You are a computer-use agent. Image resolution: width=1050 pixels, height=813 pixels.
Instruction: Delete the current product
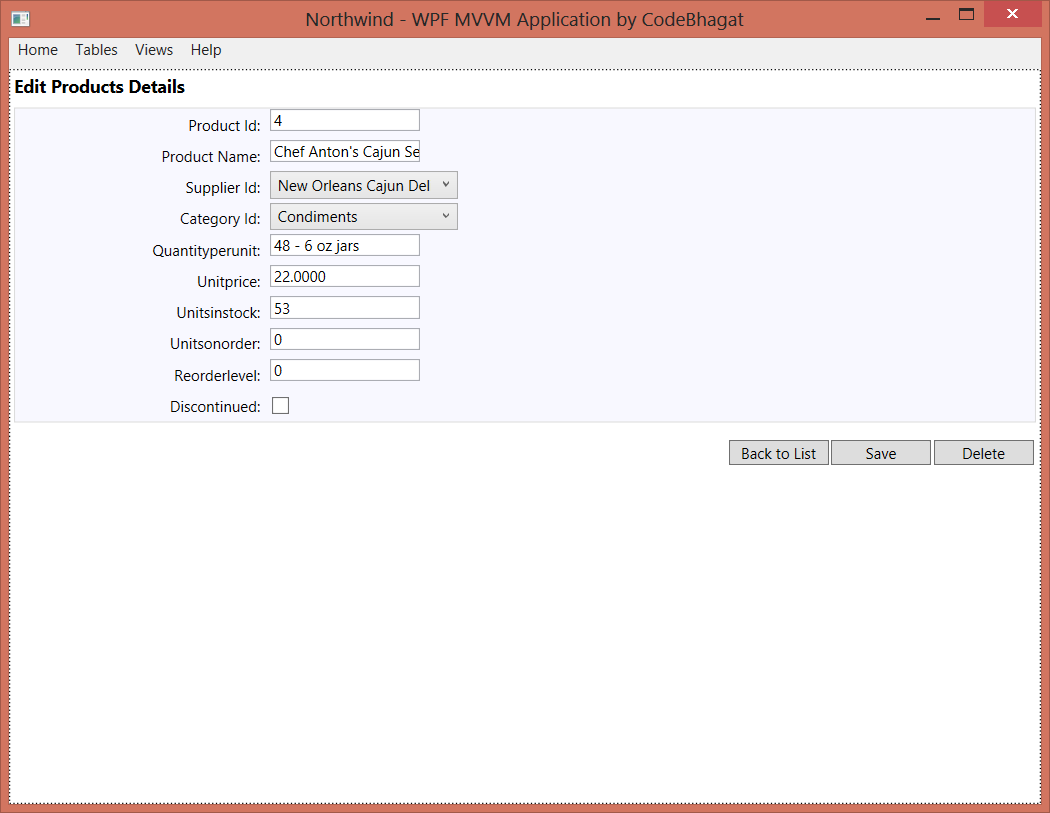pos(983,453)
